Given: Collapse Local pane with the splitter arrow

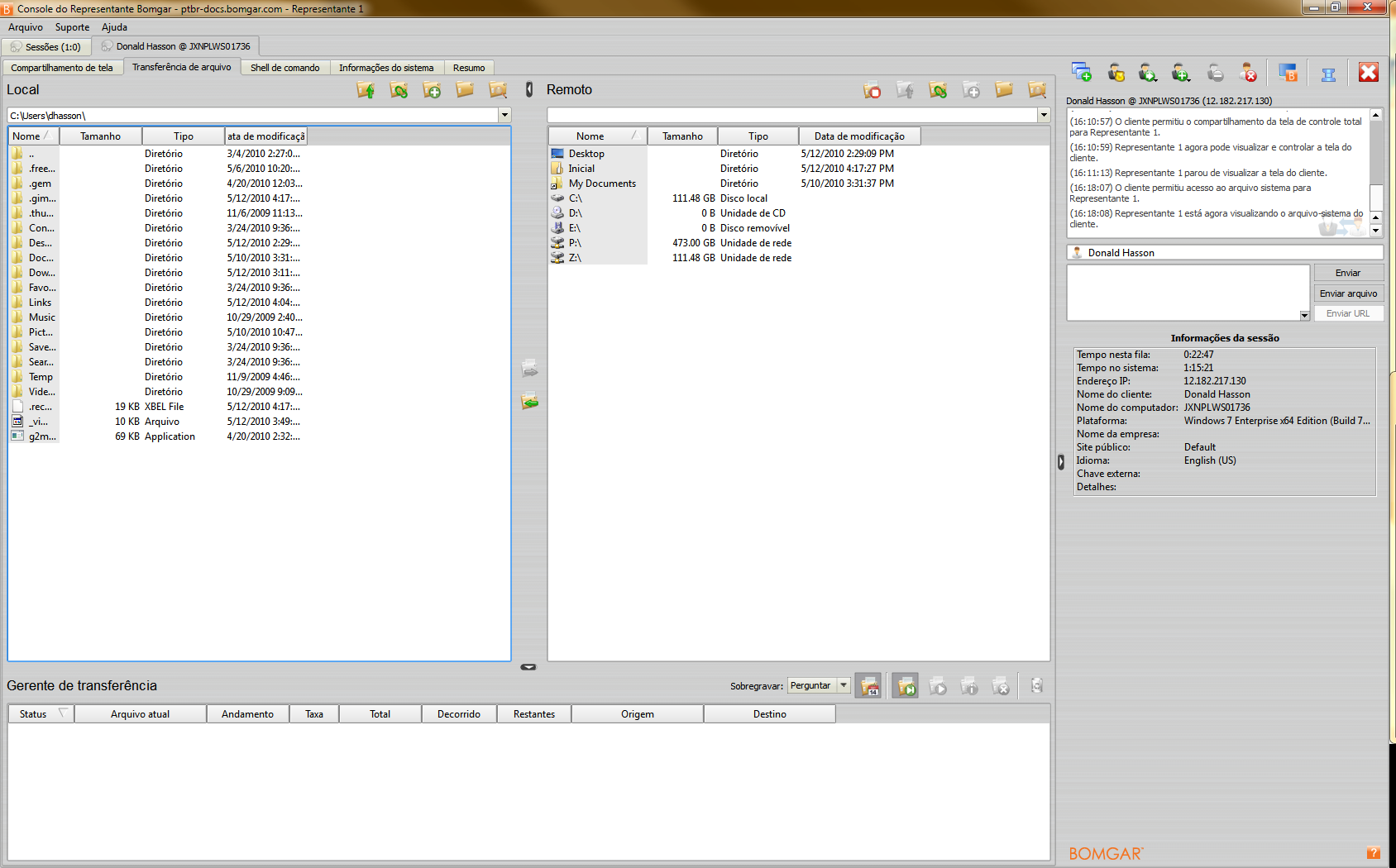Looking at the screenshot, I should coord(529,89).
